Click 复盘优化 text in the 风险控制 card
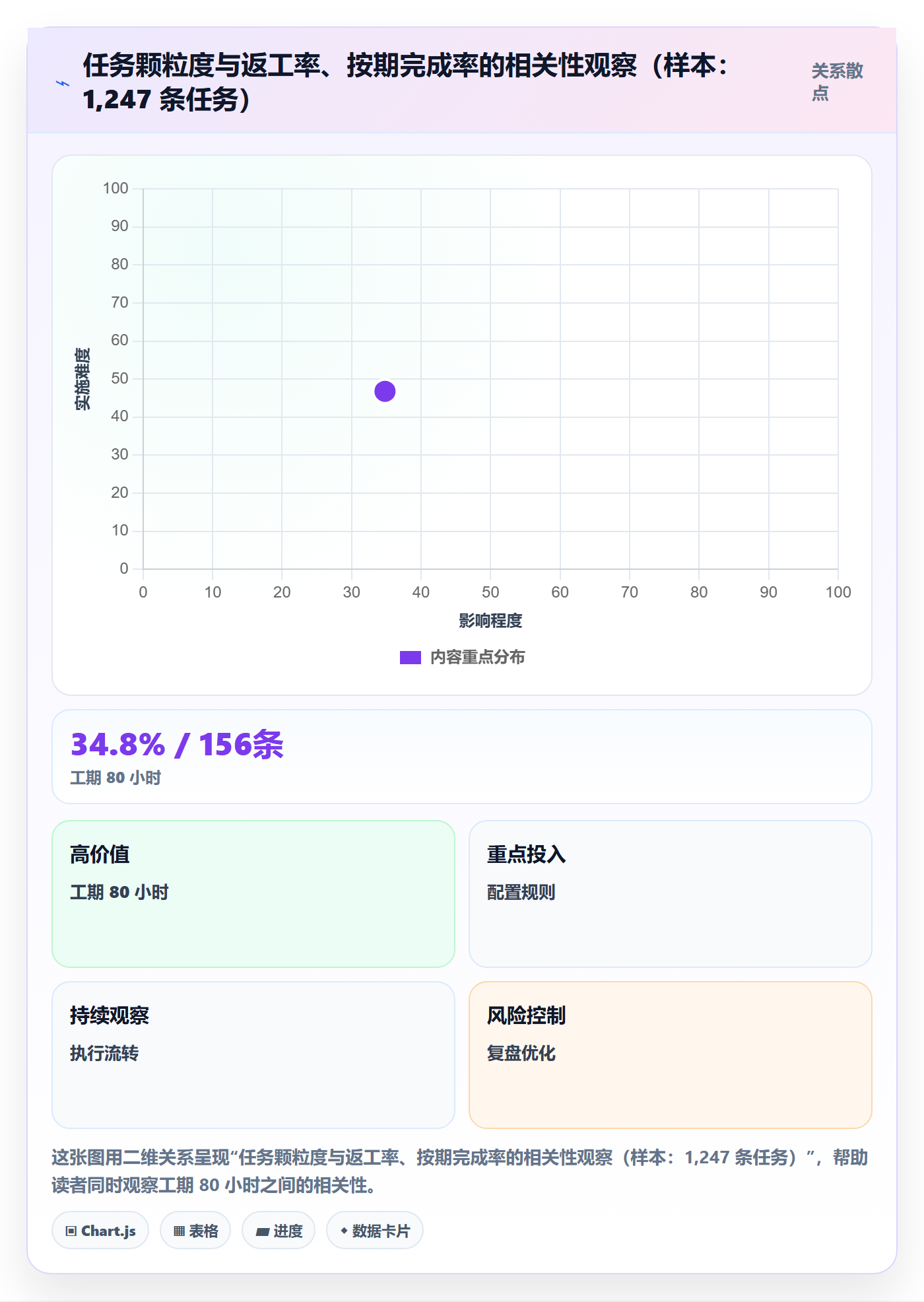Viewport: 924px width, 1302px height. coord(521,1053)
